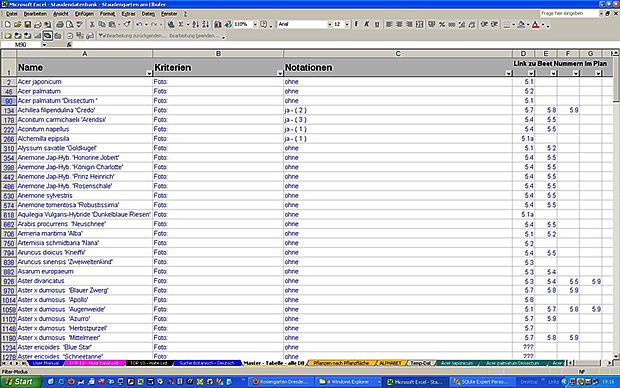Launch the chart wizard

click(x=217, y=25)
